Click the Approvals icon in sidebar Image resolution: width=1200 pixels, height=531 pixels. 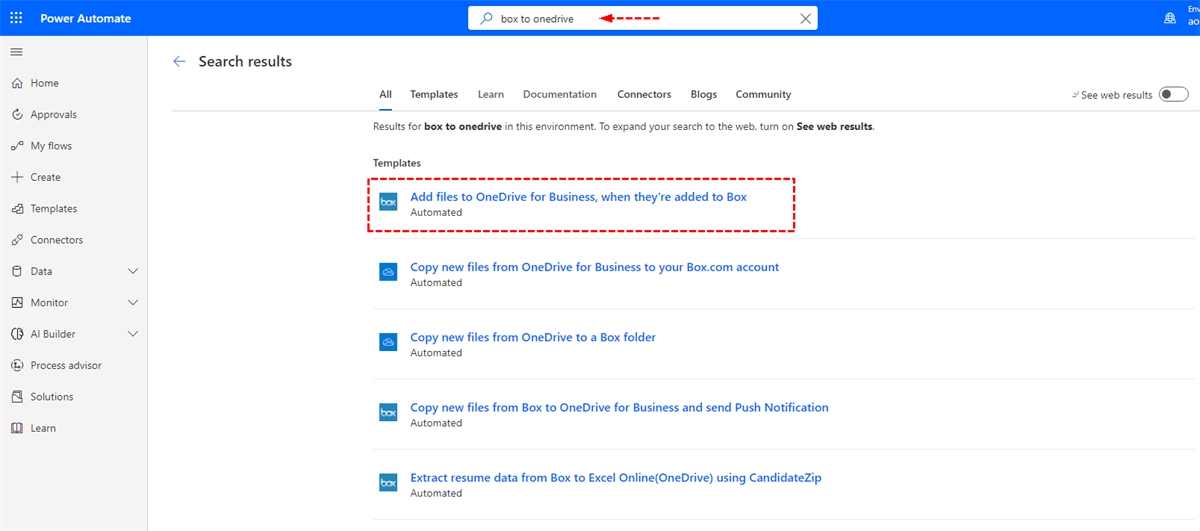point(16,114)
